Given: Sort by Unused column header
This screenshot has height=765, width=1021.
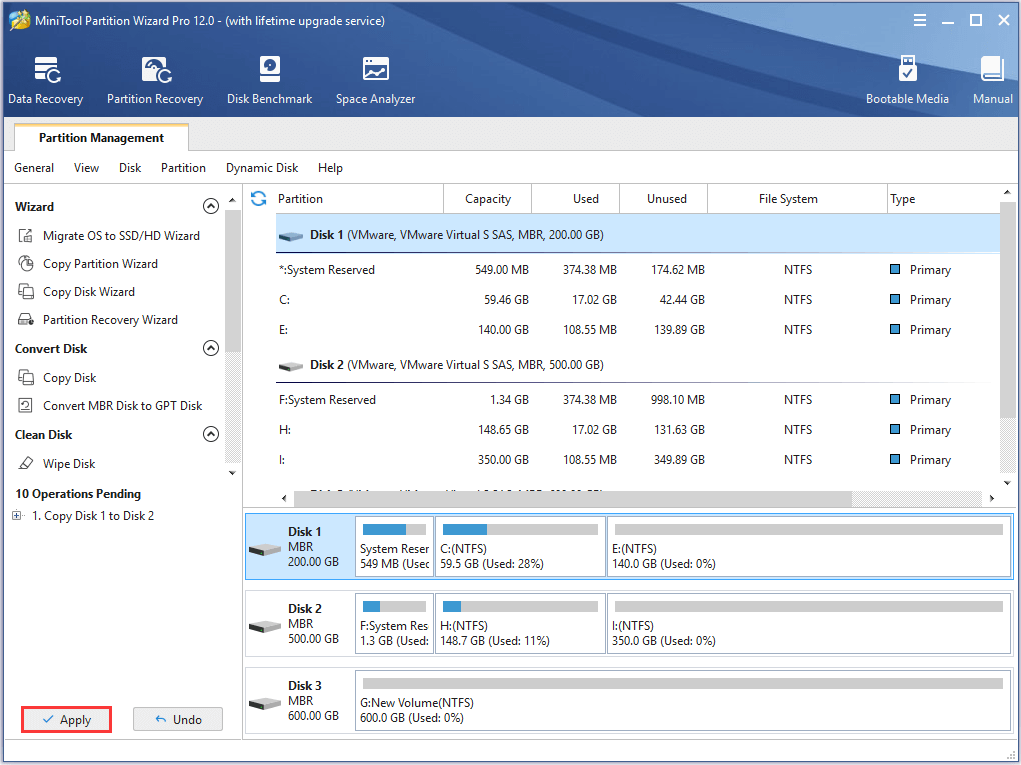Looking at the screenshot, I should [666, 199].
